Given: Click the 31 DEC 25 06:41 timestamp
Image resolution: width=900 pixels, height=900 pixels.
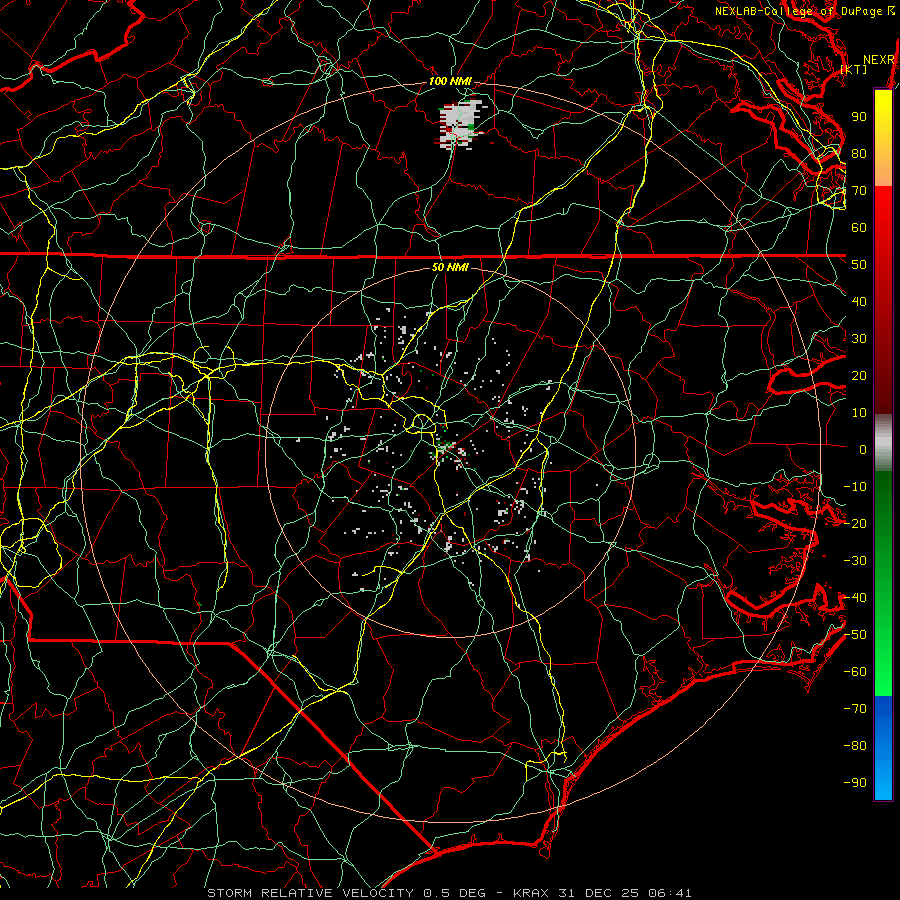Looking at the screenshot, I should [624, 893].
